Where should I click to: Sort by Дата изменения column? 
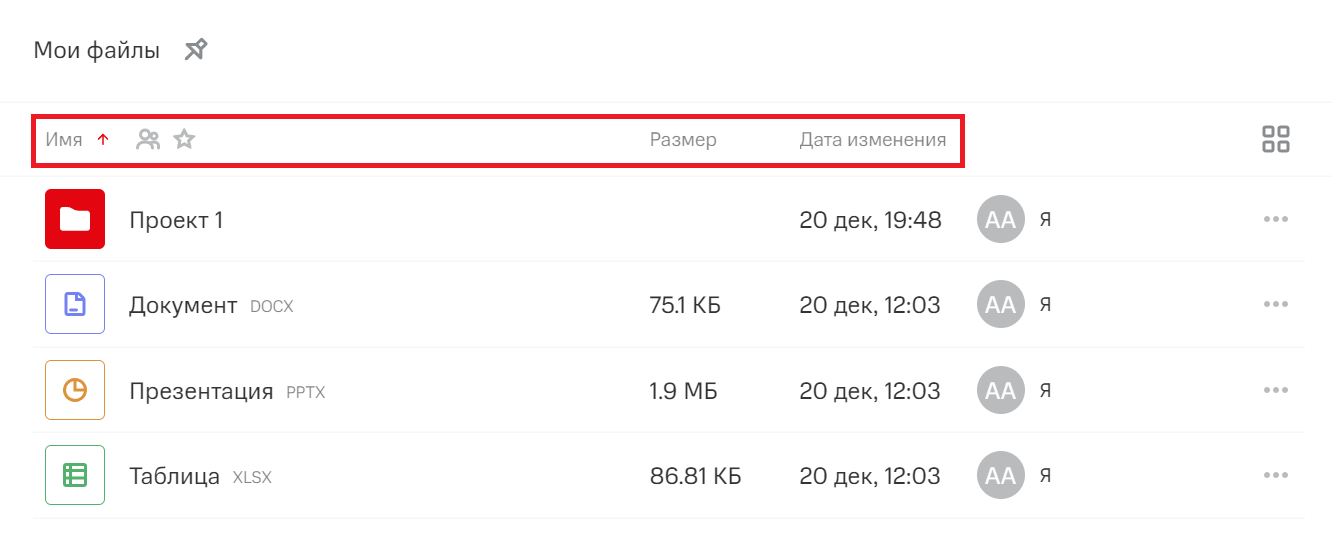pyautogui.click(x=872, y=140)
